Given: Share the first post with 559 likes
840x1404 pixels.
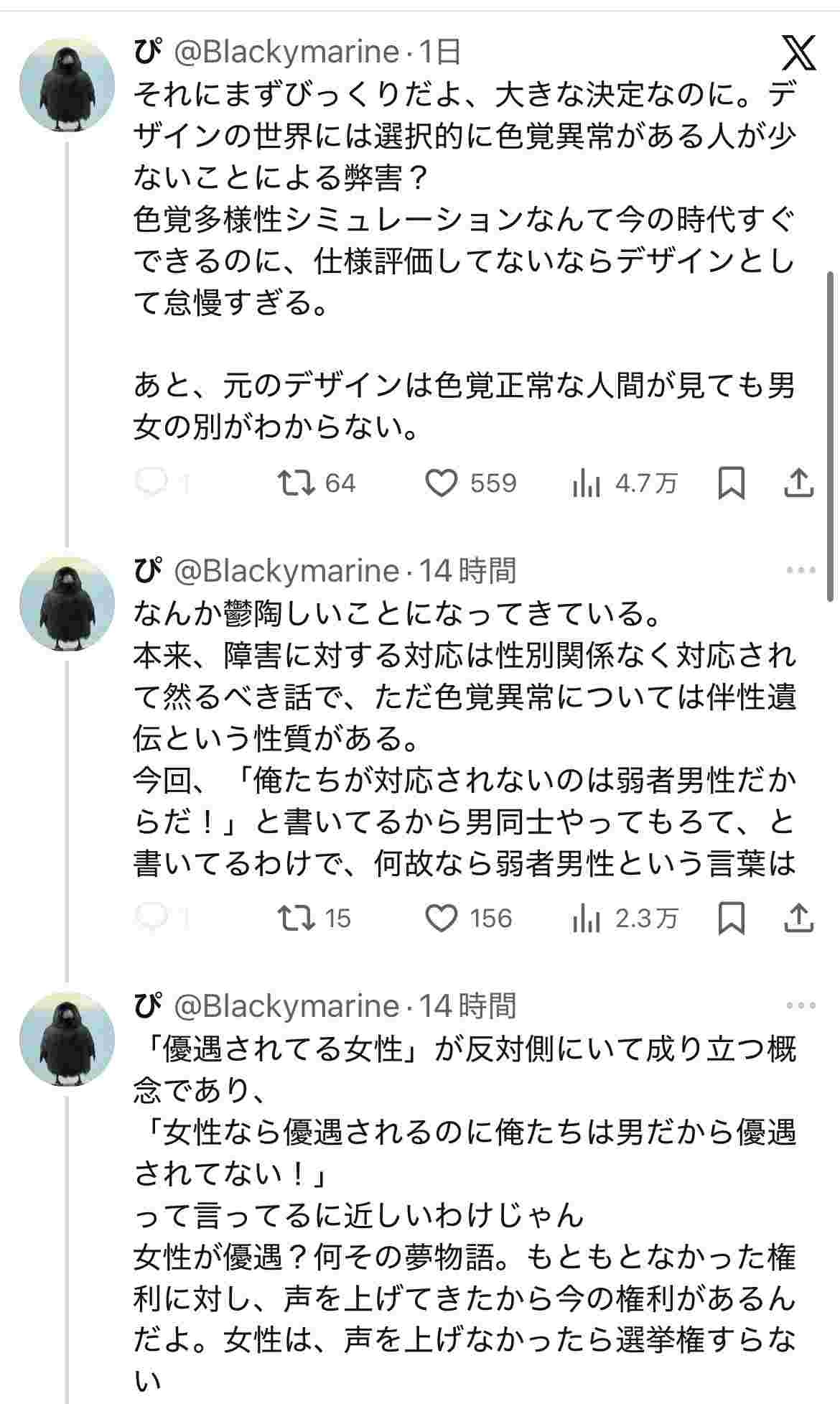Looking at the screenshot, I should click(x=798, y=483).
